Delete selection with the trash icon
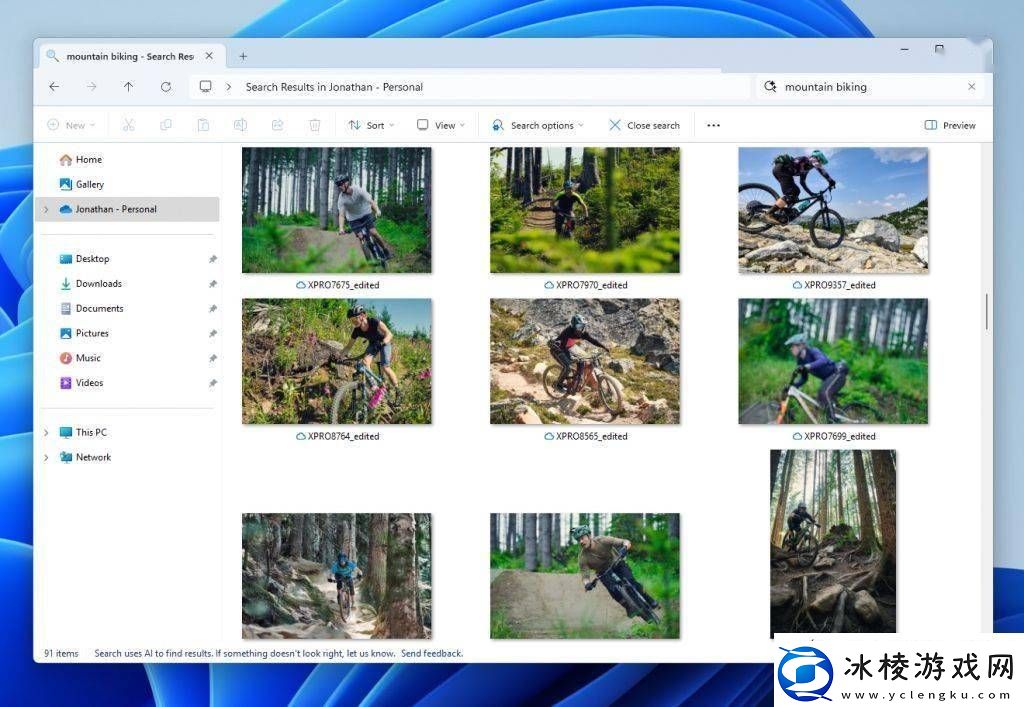Viewport: 1024px width, 707px height. (315, 125)
